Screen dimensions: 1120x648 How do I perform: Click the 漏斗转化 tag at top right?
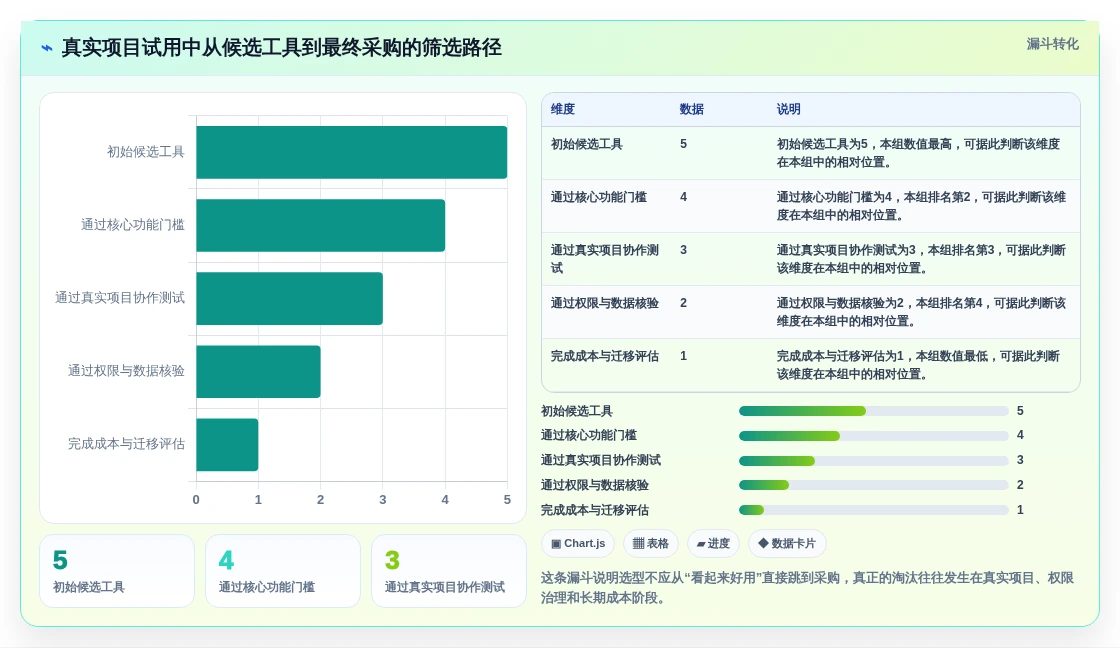1052,44
